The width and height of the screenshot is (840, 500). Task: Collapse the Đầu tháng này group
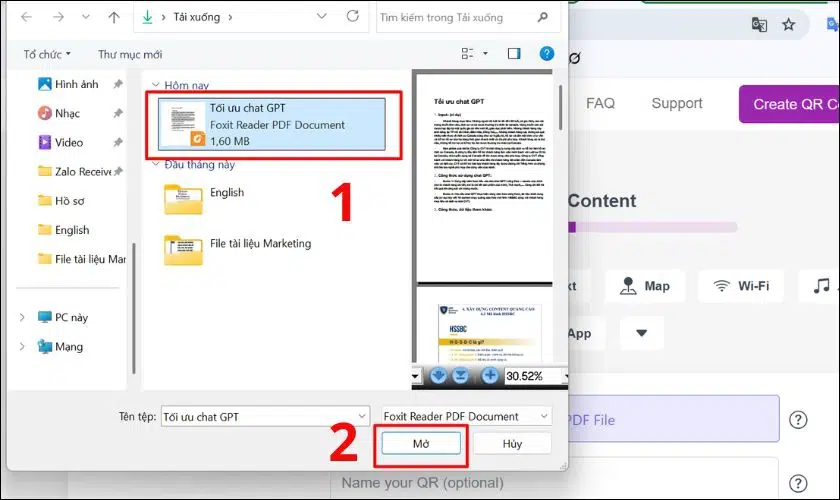point(155,164)
